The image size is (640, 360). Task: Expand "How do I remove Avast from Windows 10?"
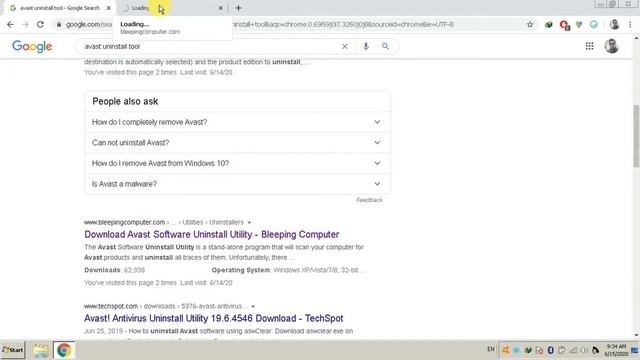pos(237,163)
